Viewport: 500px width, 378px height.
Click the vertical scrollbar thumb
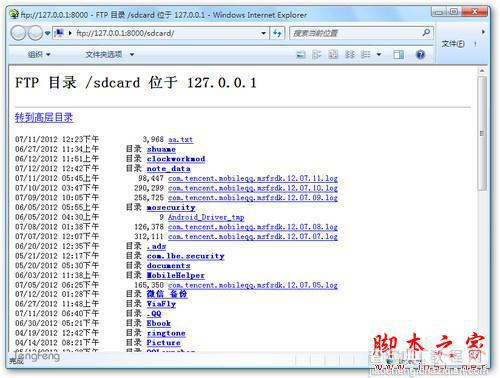pos(482,133)
